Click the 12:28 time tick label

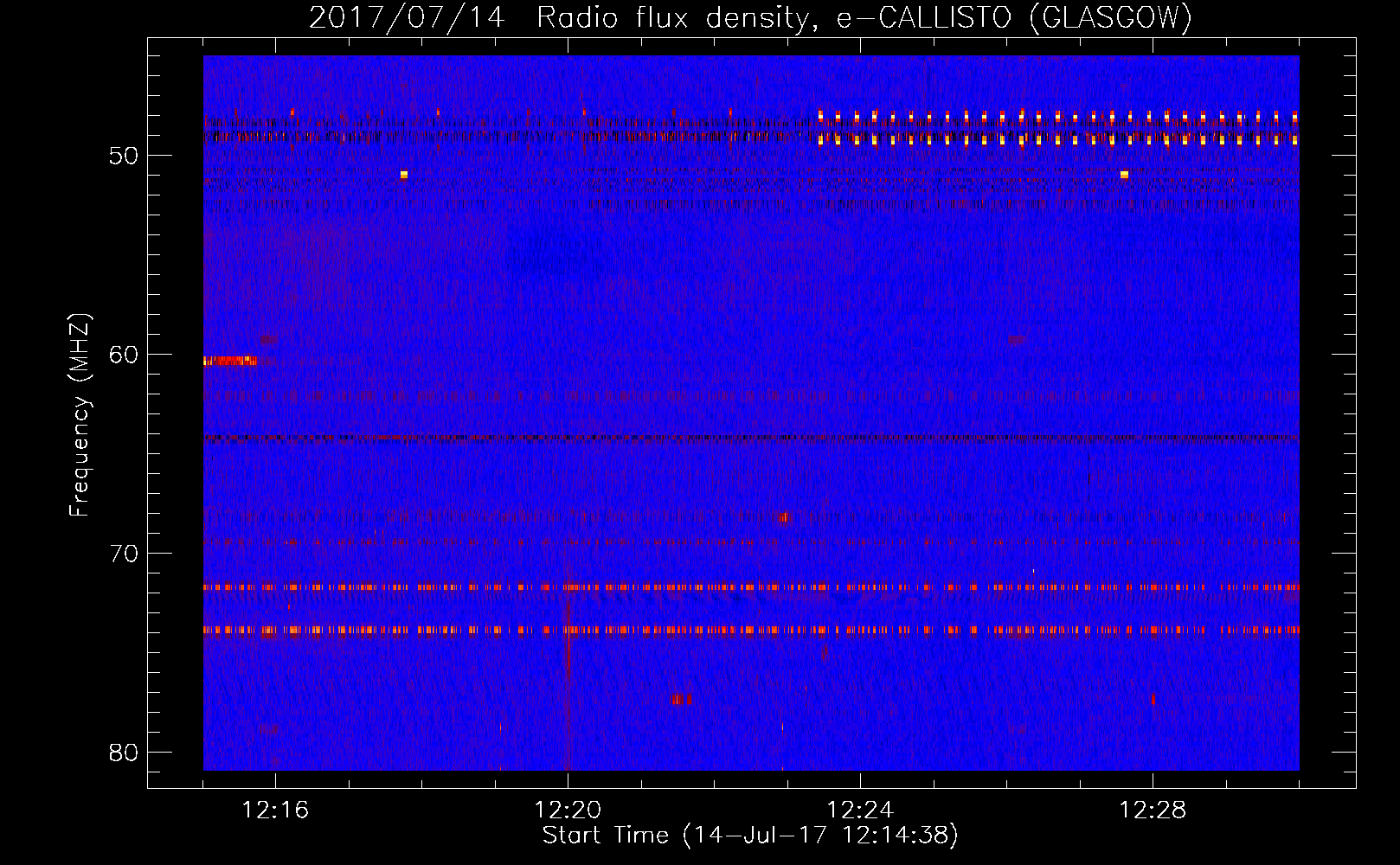tap(1153, 811)
